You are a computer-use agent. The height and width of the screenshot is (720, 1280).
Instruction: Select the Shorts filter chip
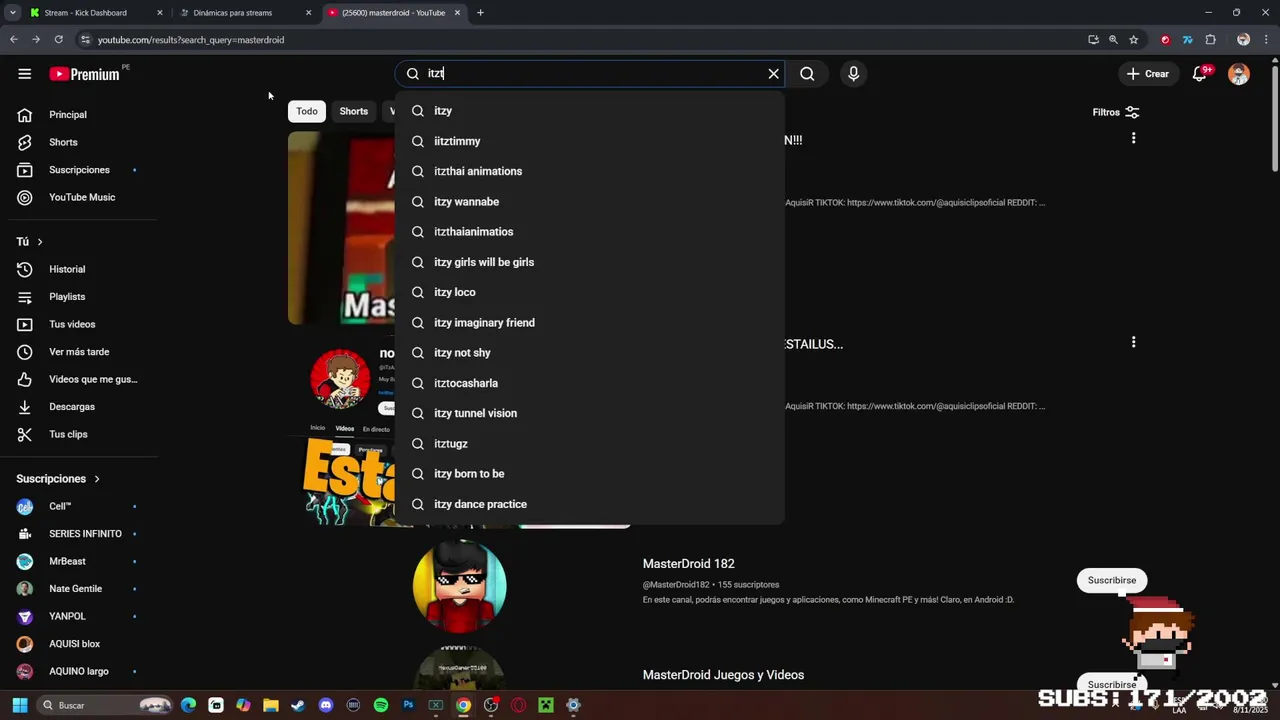pos(353,111)
